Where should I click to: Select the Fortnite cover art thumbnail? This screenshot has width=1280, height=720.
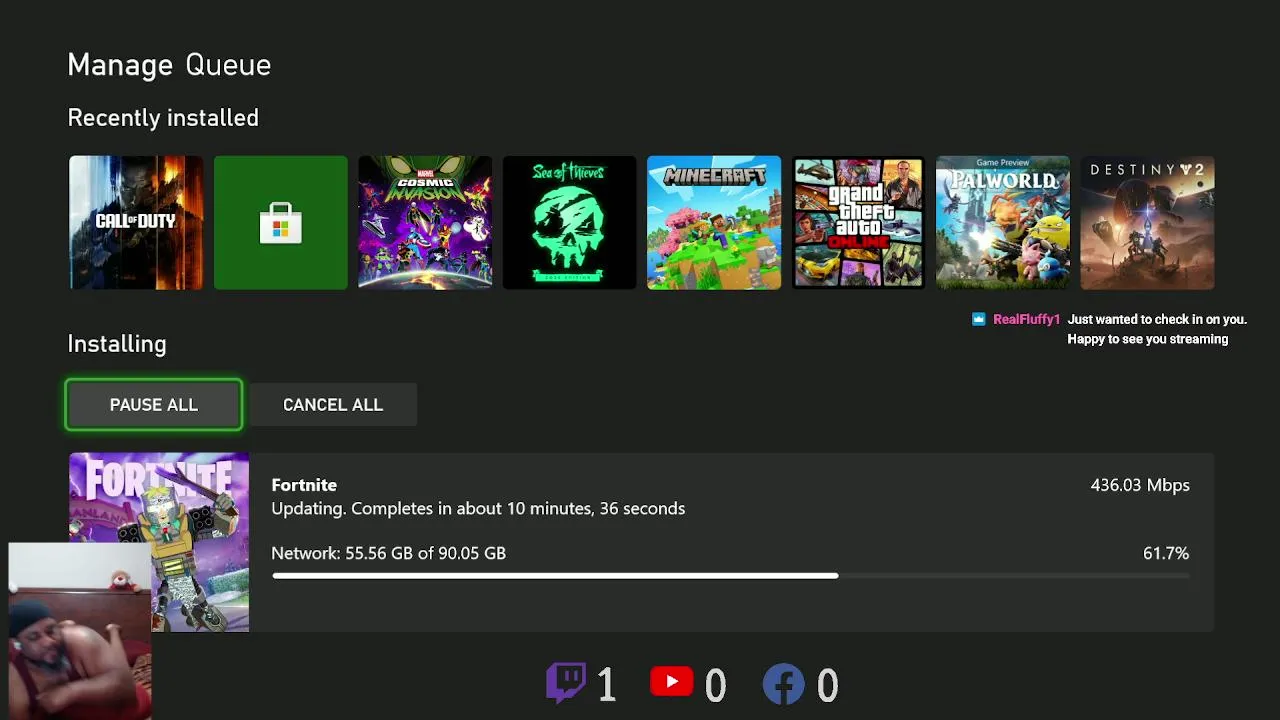(x=159, y=542)
